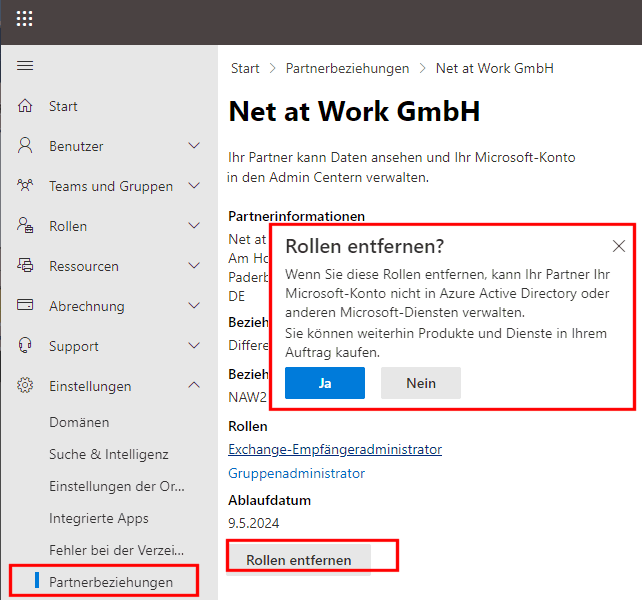
Task: Open the Exchange-Empfängeradministrator role link
Action: click(x=335, y=450)
